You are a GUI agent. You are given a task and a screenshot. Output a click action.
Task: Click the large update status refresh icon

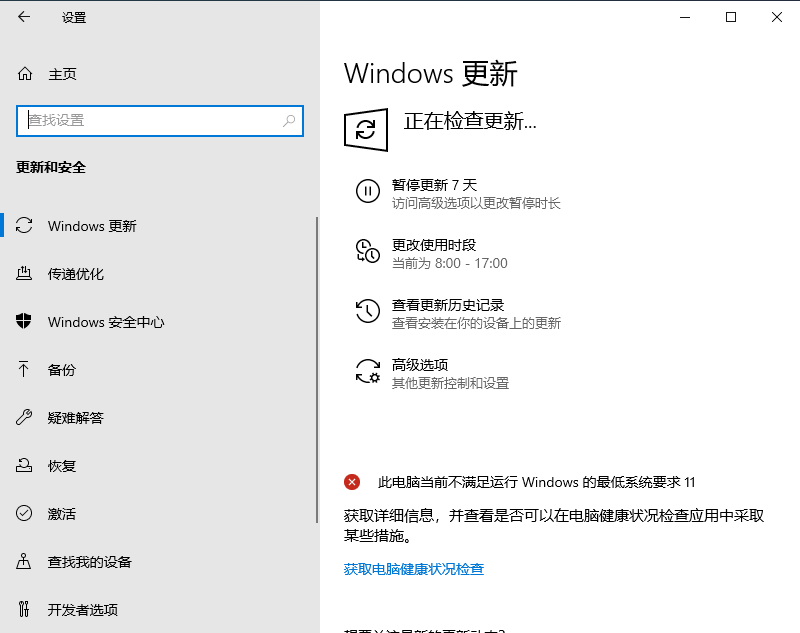(366, 130)
